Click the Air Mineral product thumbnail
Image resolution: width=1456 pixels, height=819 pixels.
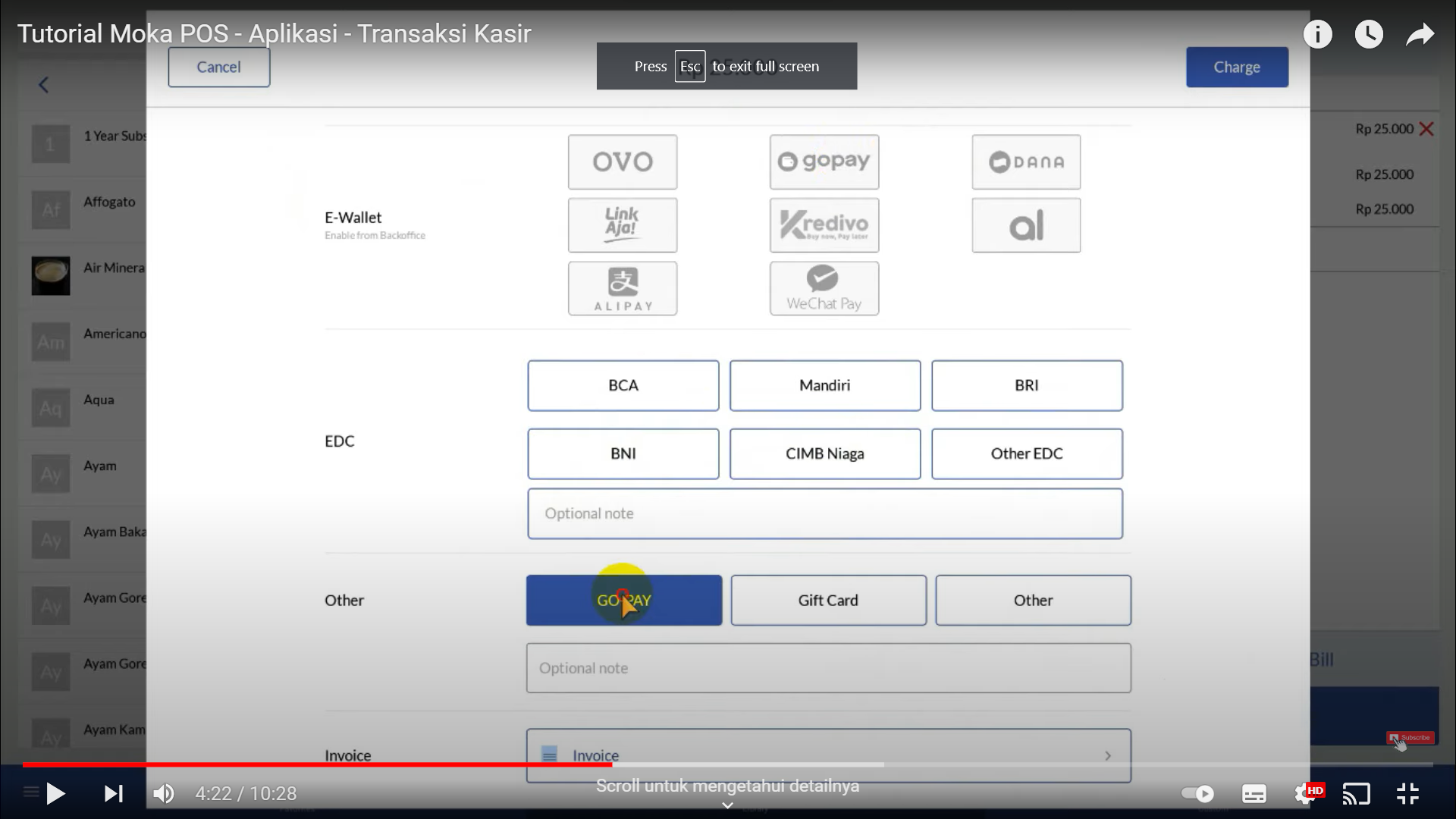(51, 275)
